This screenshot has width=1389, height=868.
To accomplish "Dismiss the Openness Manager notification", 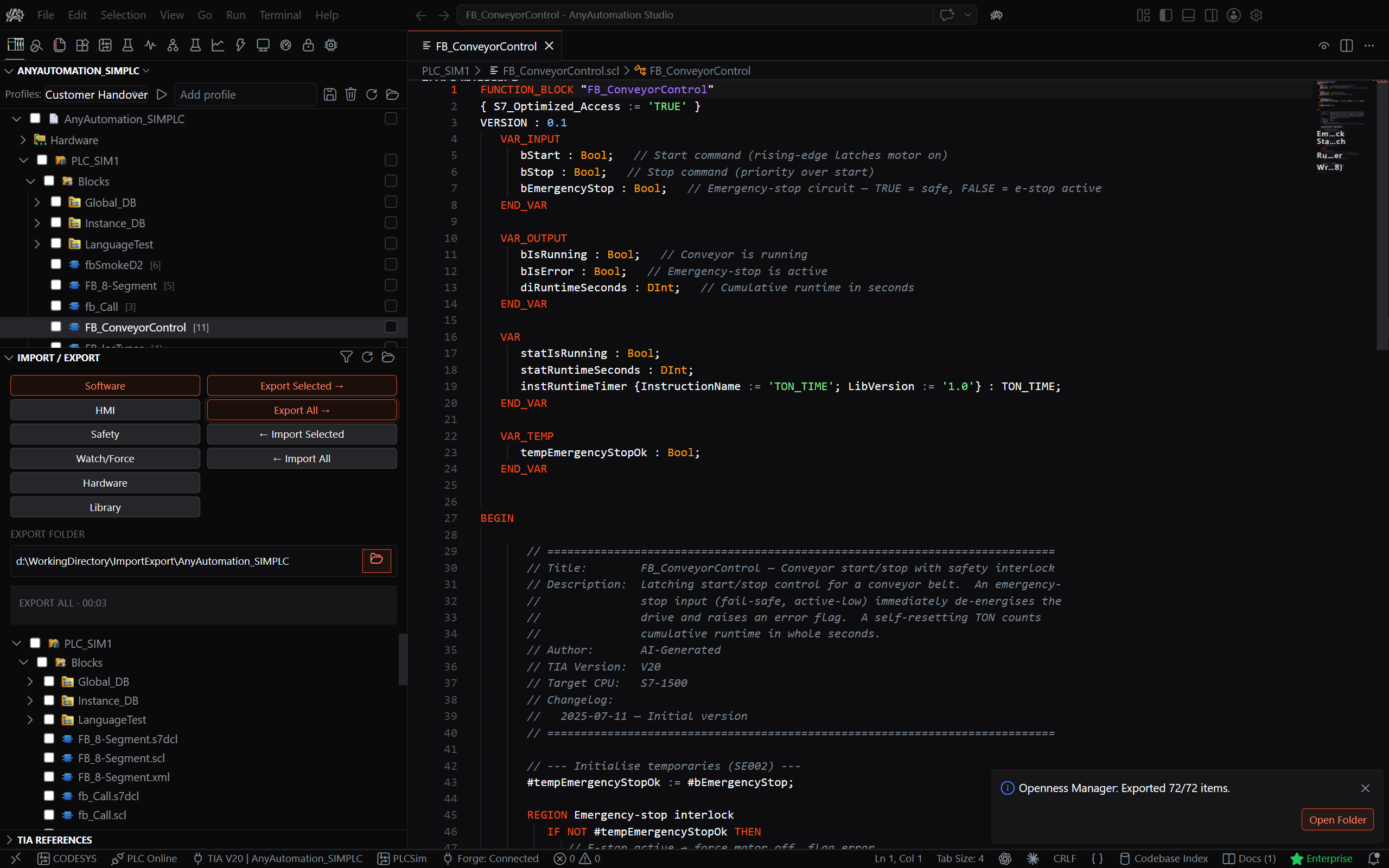I will click(x=1366, y=788).
